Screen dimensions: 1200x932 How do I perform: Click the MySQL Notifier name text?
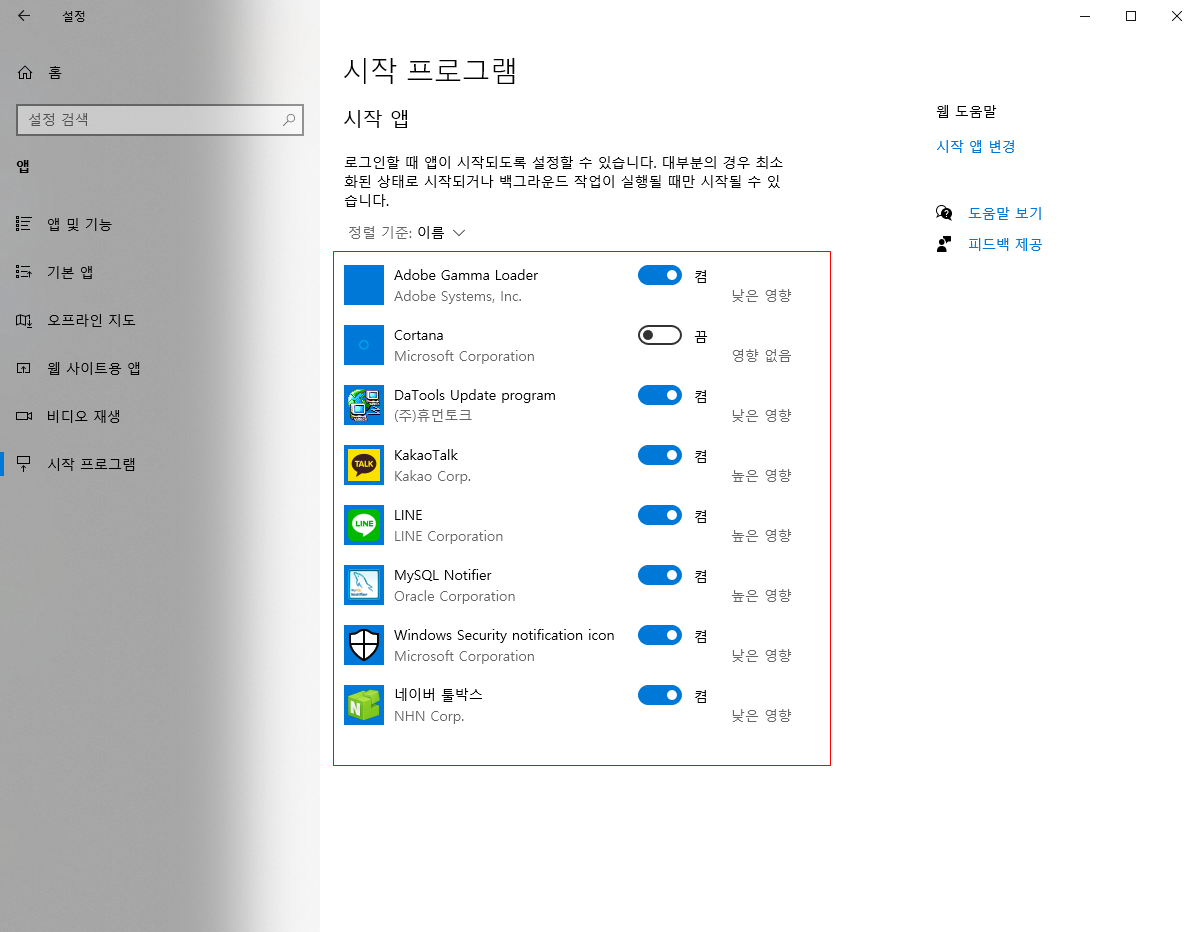coord(443,575)
